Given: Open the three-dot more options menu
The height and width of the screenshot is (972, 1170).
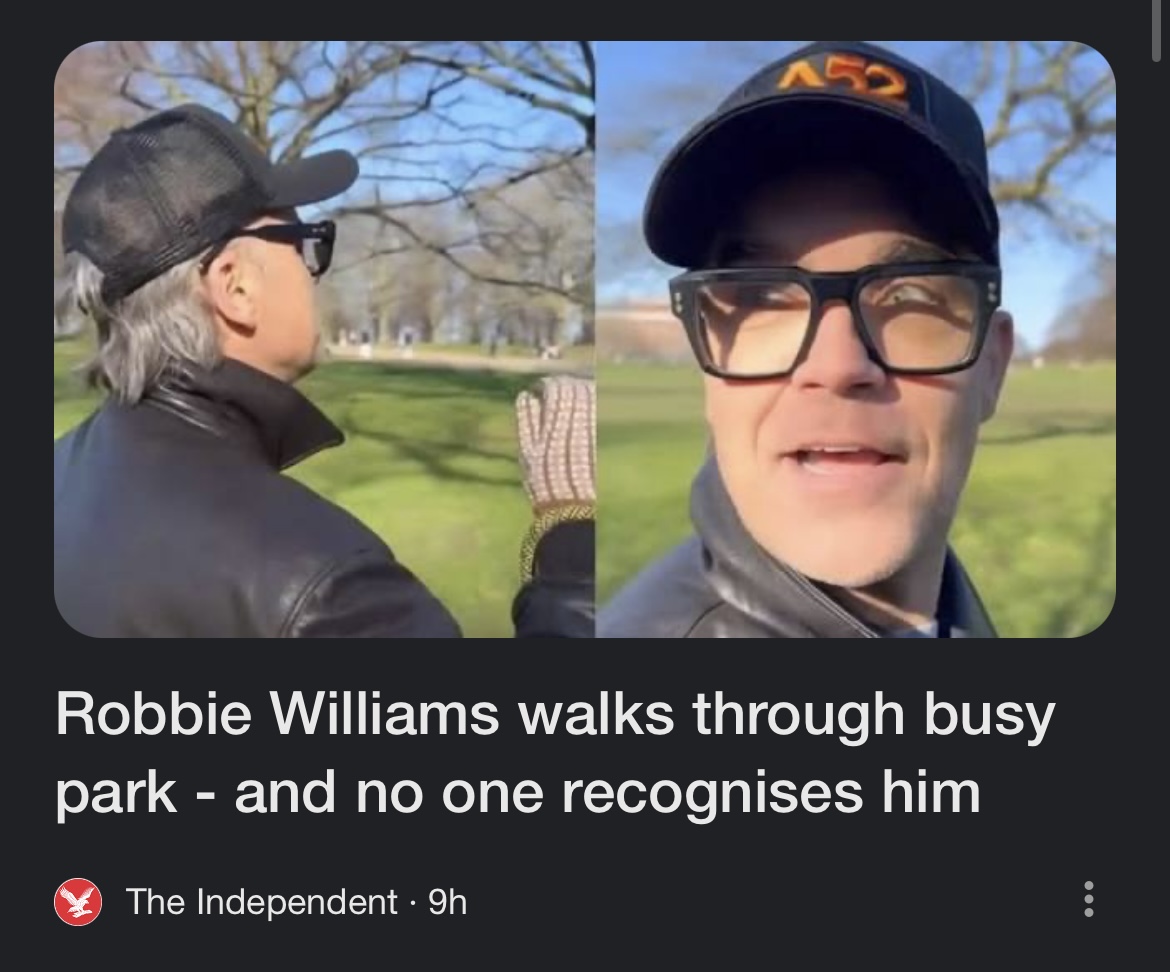Looking at the screenshot, I should pyautogui.click(x=1089, y=899).
